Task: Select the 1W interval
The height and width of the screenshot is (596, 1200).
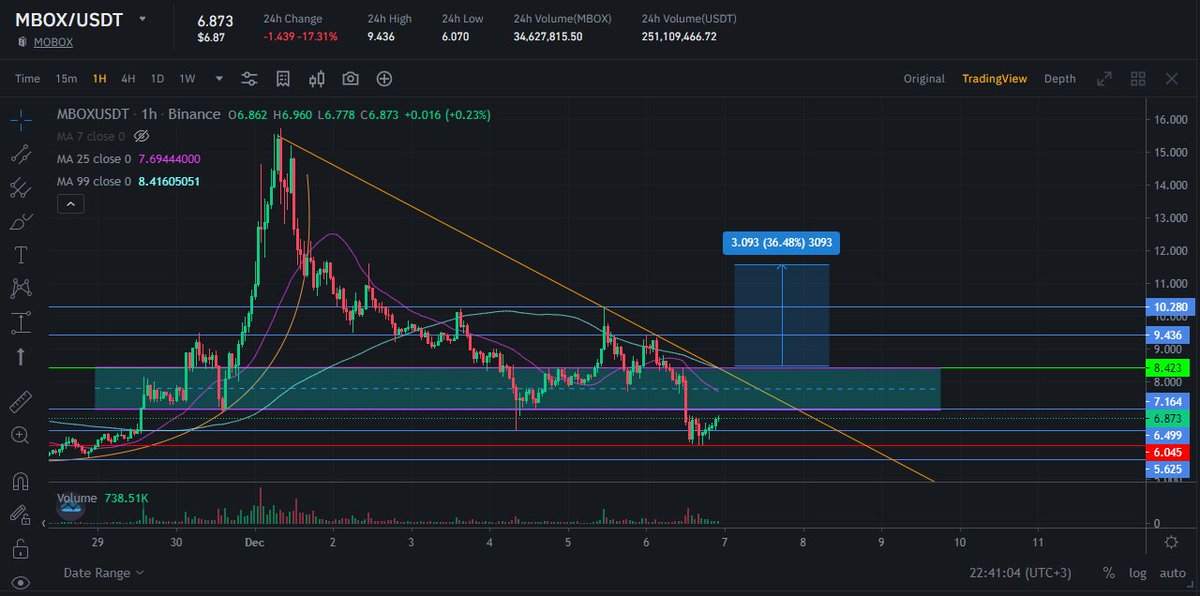Action: pyautogui.click(x=187, y=78)
